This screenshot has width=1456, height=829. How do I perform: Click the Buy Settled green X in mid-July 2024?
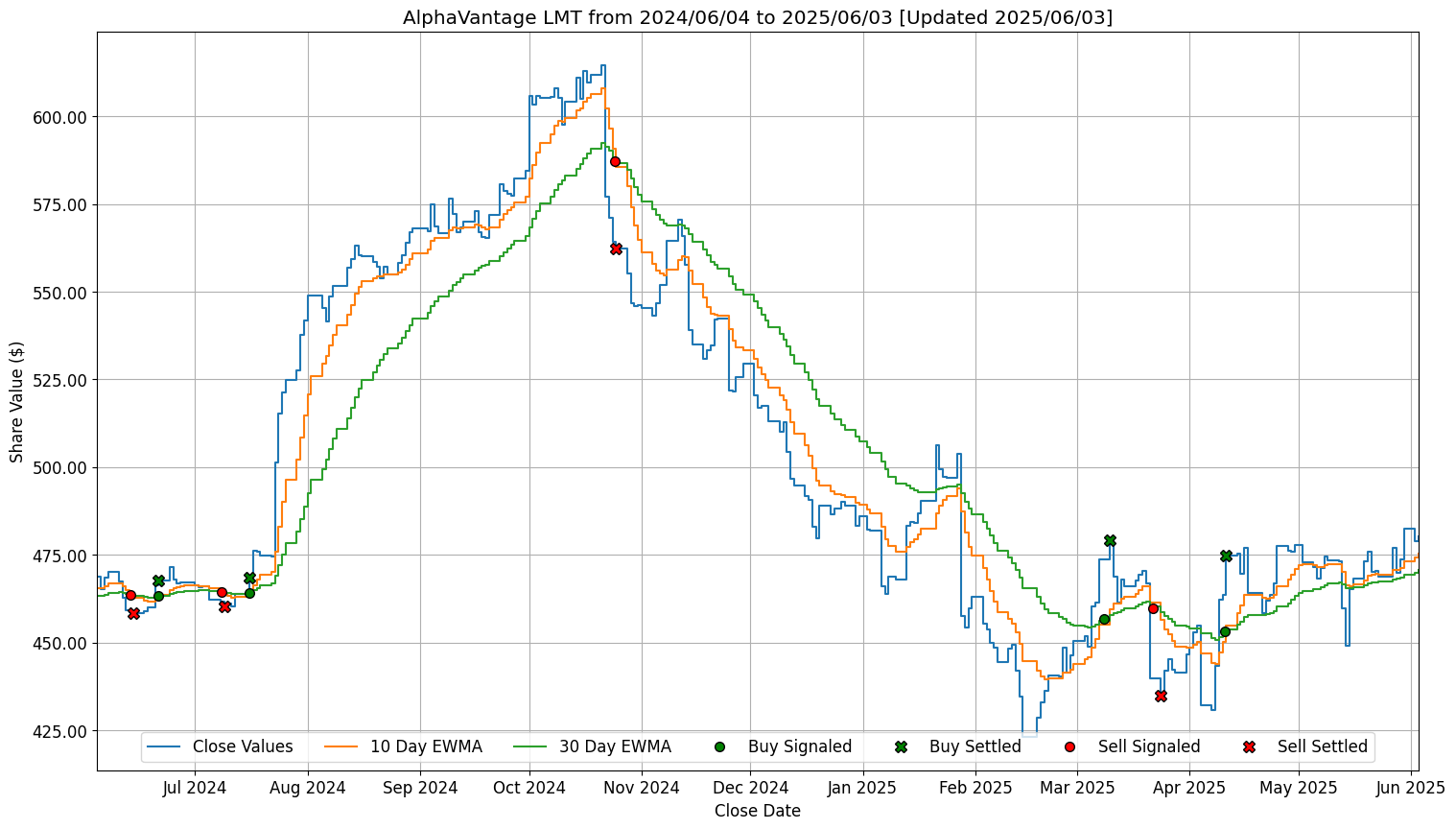pyautogui.click(x=249, y=578)
